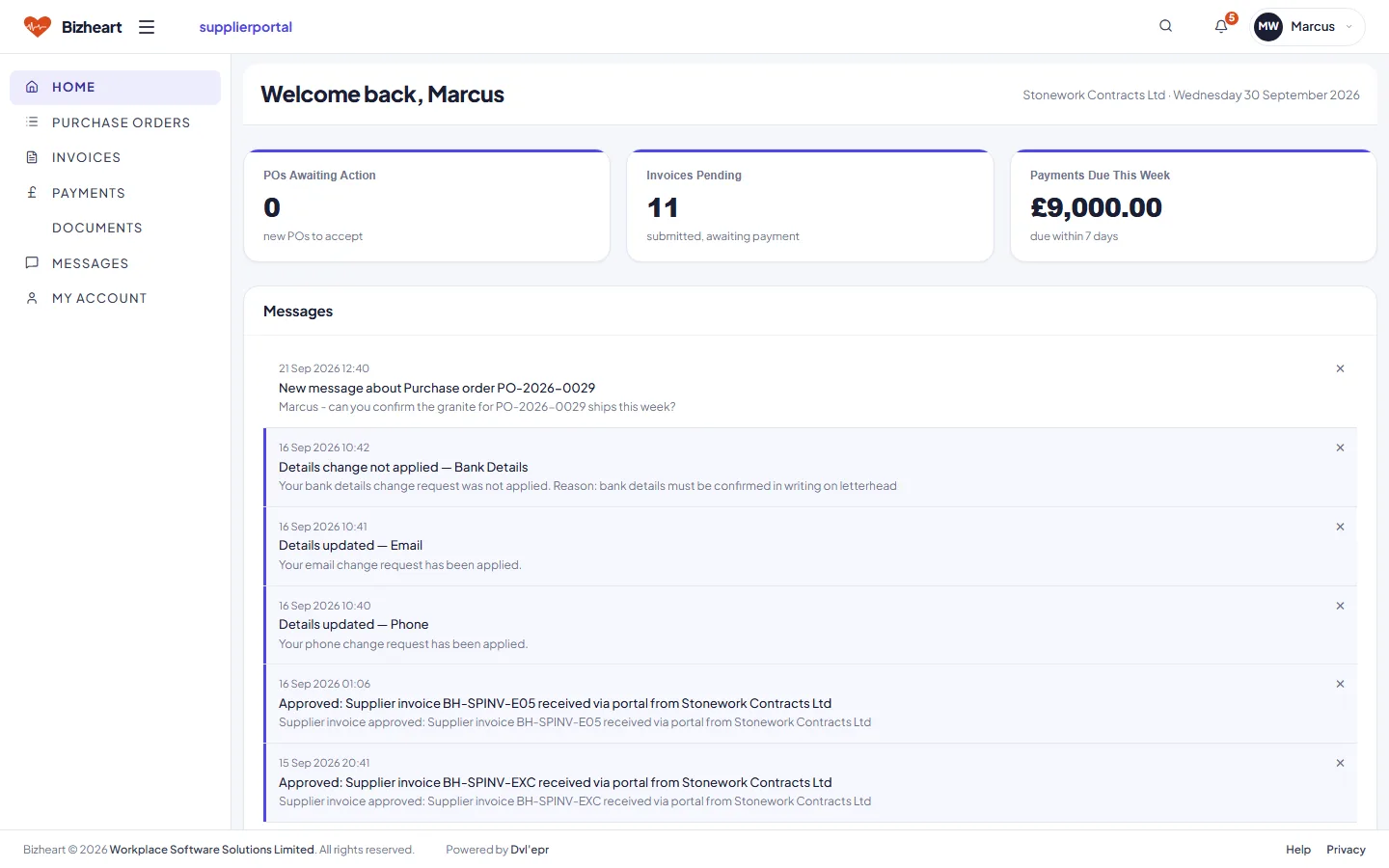Dismiss the BH-SPINV-EXC approved message
Viewport: 1389px width, 868px height.
coord(1340,763)
